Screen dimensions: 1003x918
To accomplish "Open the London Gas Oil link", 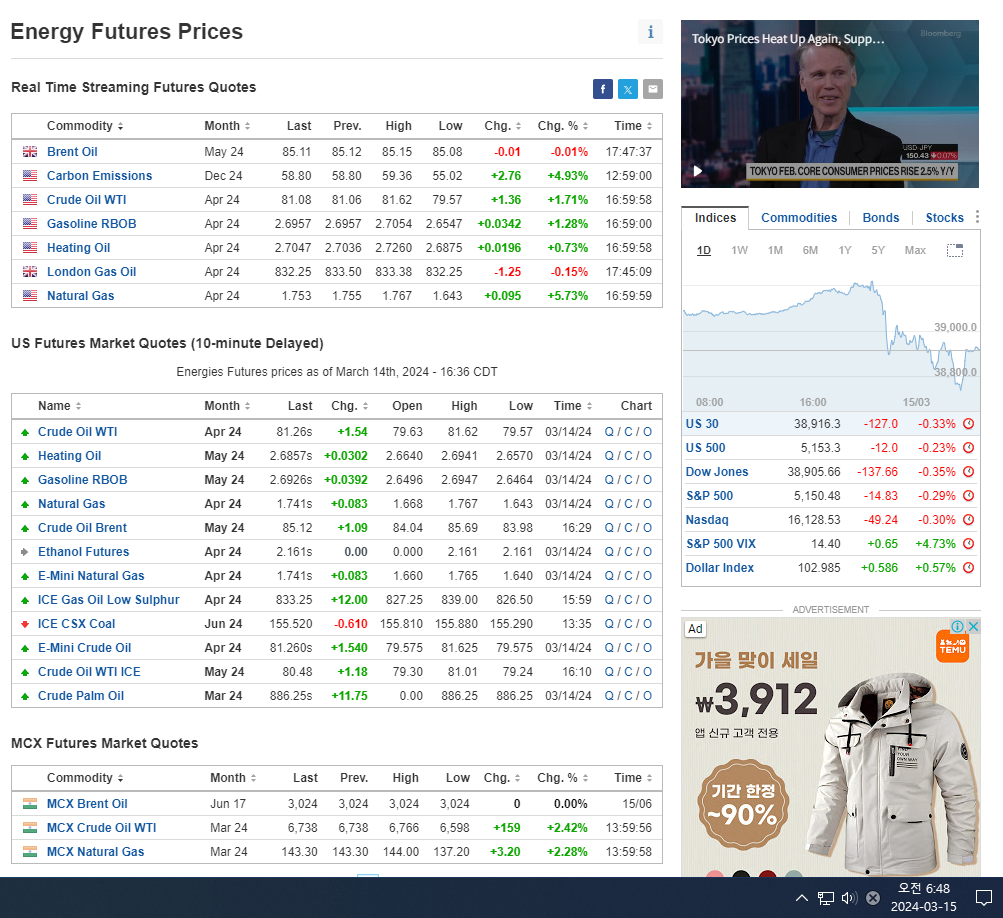I will 91,272.
